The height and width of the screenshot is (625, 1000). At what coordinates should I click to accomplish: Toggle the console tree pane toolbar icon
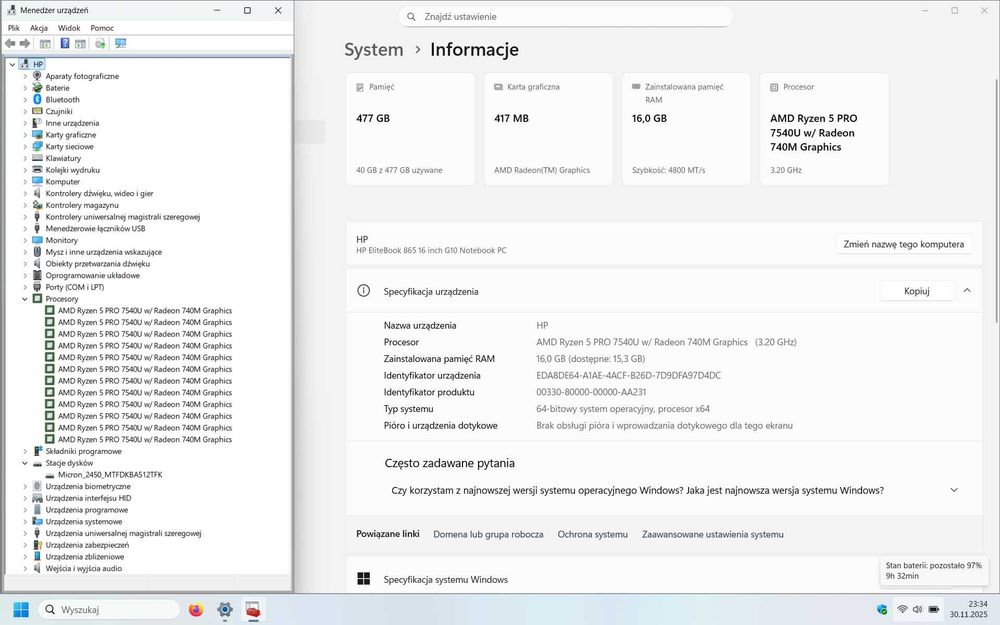pyautogui.click(x=45, y=43)
